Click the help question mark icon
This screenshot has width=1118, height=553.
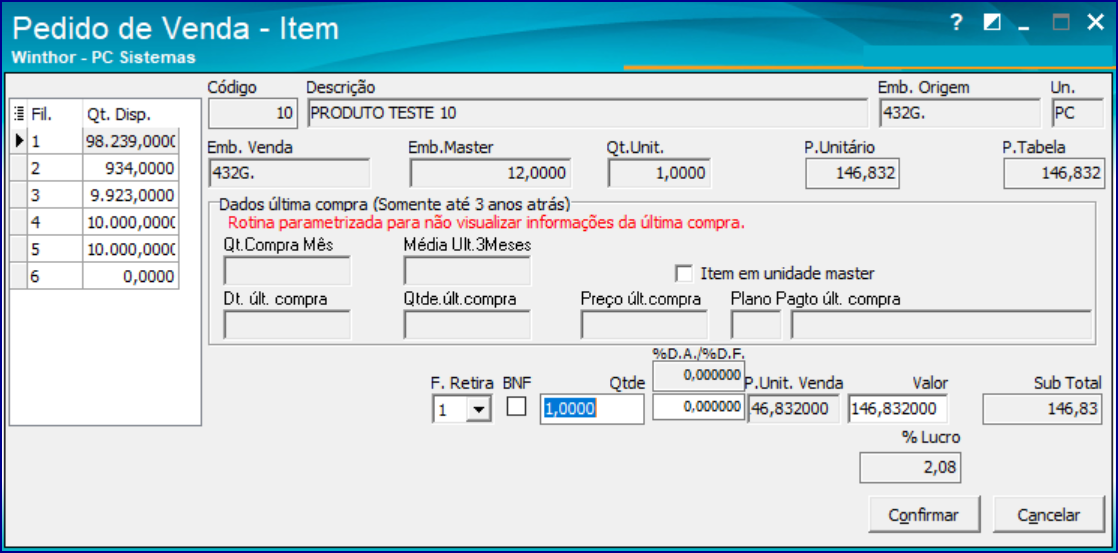tap(957, 23)
